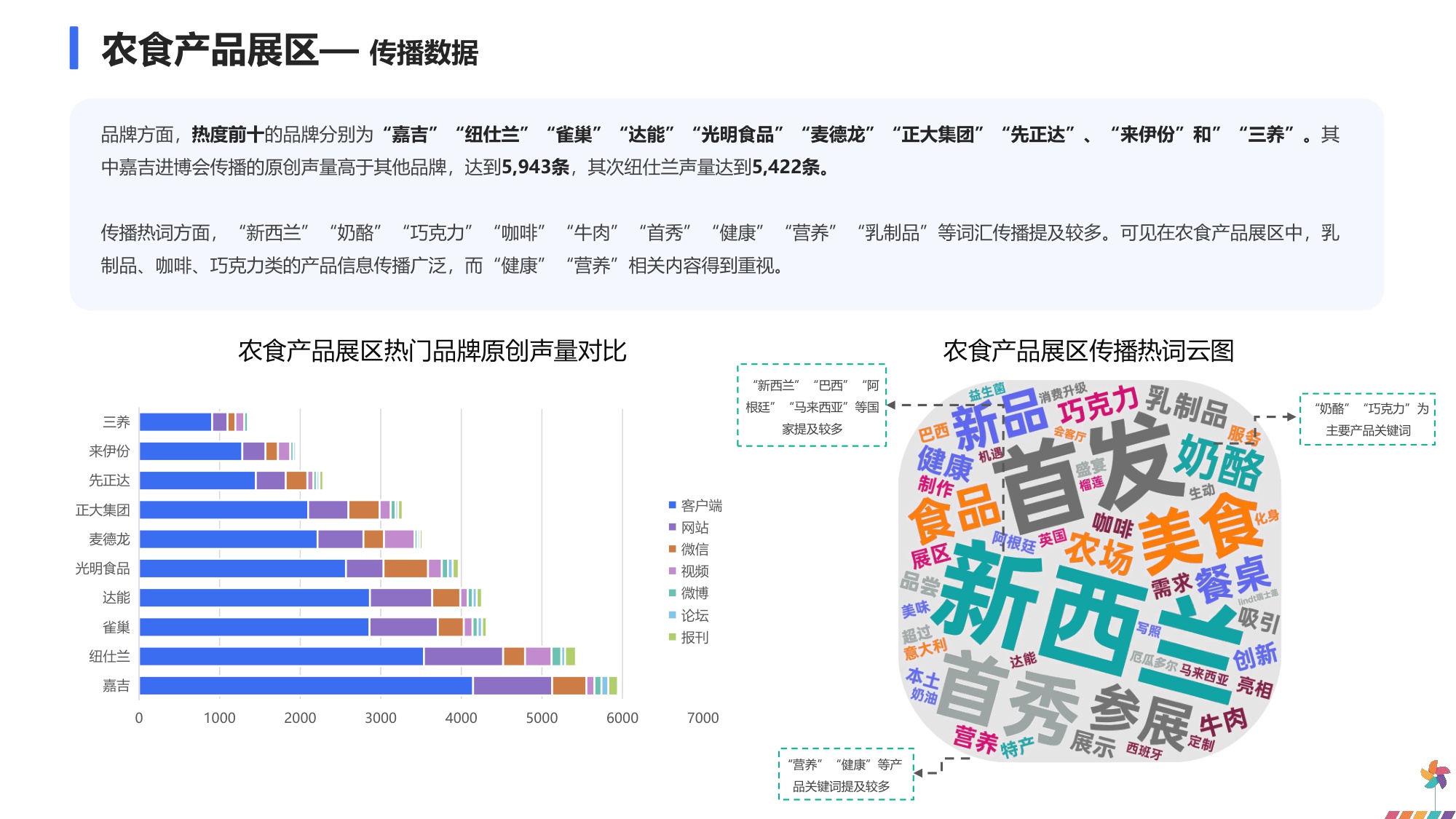Image resolution: width=1456 pixels, height=819 pixels.
Task: Toggle the 论坛 series in the chart legend
Action: [x=670, y=614]
